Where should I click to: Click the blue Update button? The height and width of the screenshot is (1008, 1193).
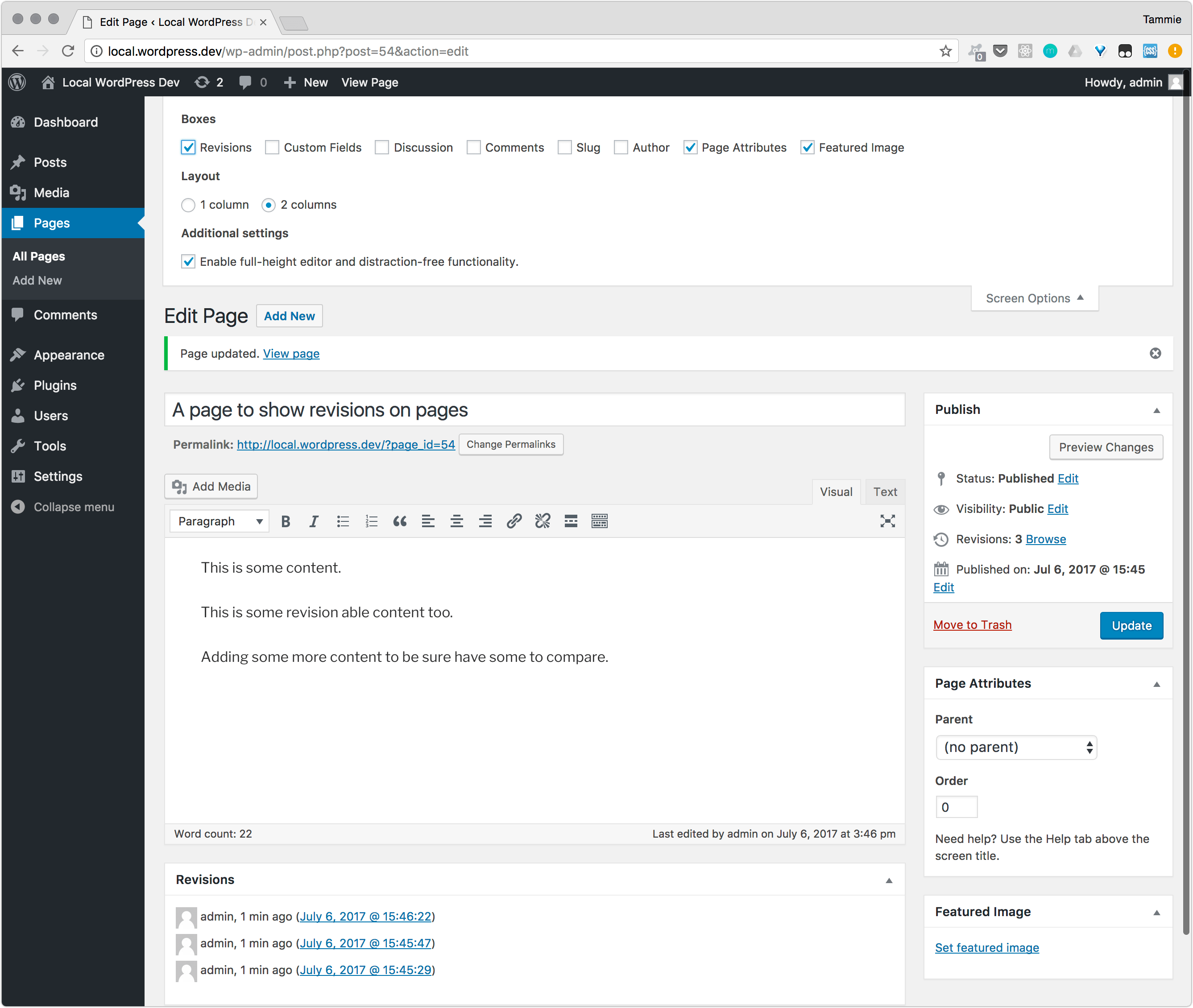(x=1131, y=625)
